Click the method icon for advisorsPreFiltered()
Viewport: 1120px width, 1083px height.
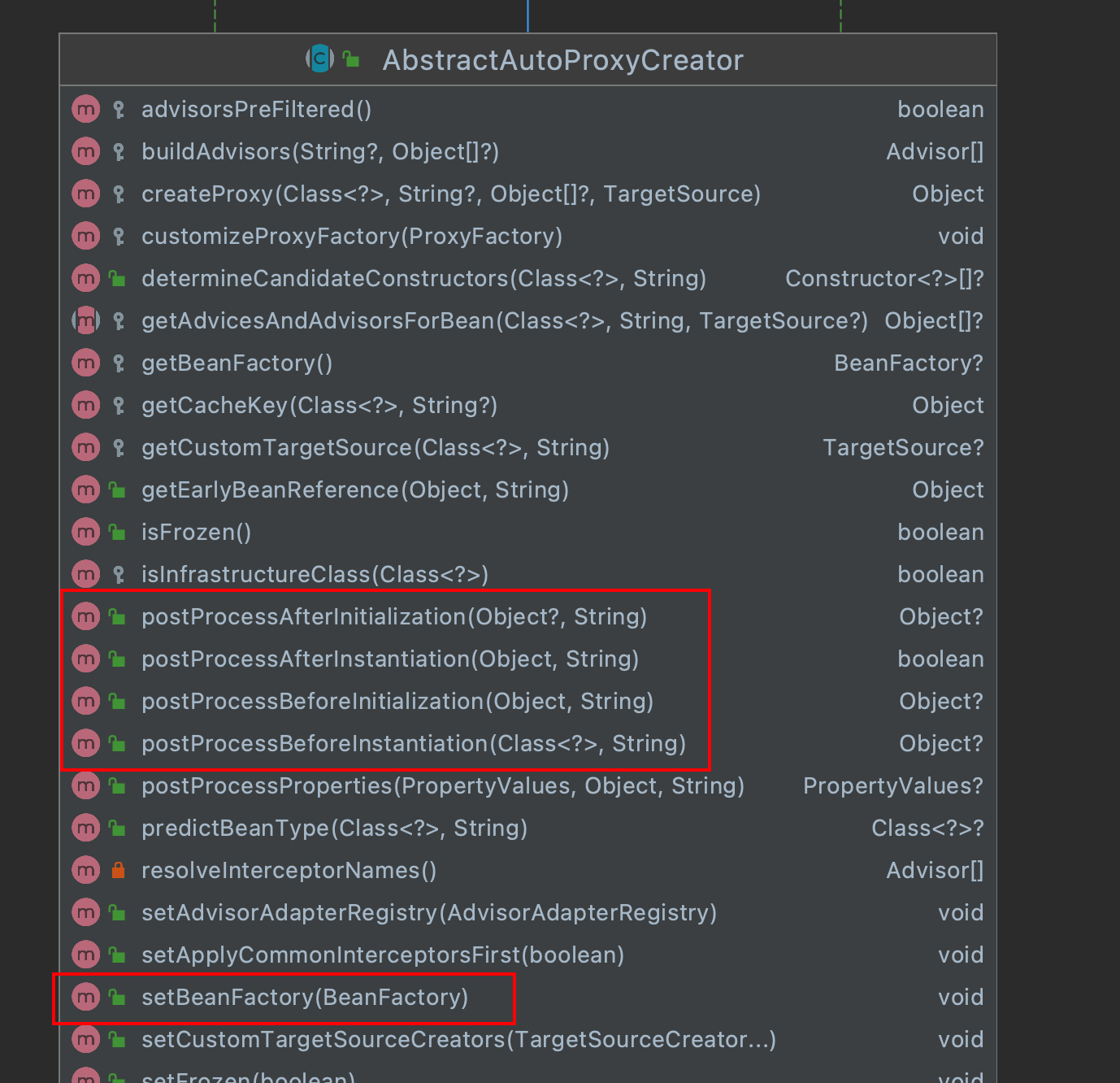85,109
